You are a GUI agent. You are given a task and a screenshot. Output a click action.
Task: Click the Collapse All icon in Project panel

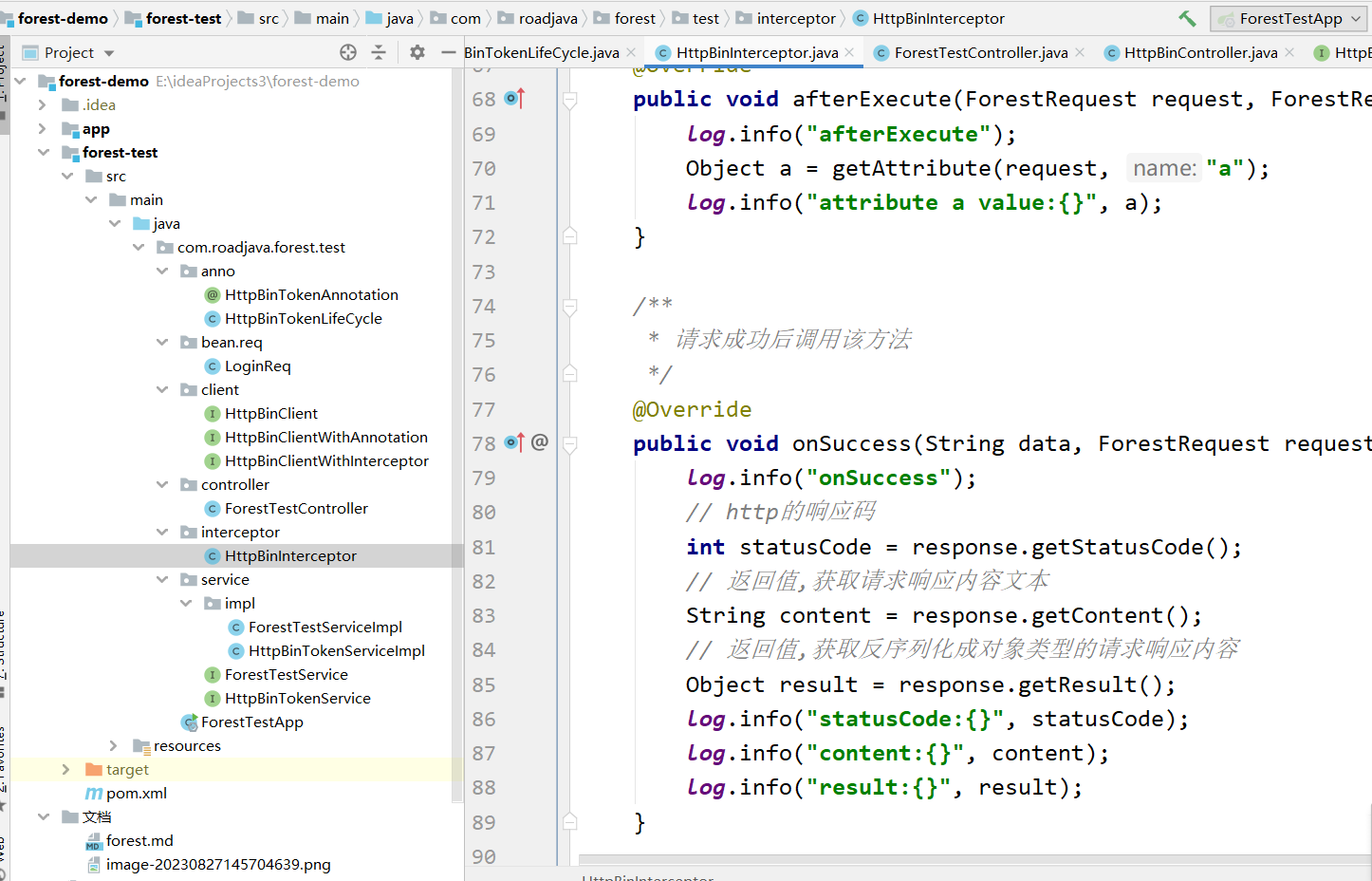[x=379, y=52]
